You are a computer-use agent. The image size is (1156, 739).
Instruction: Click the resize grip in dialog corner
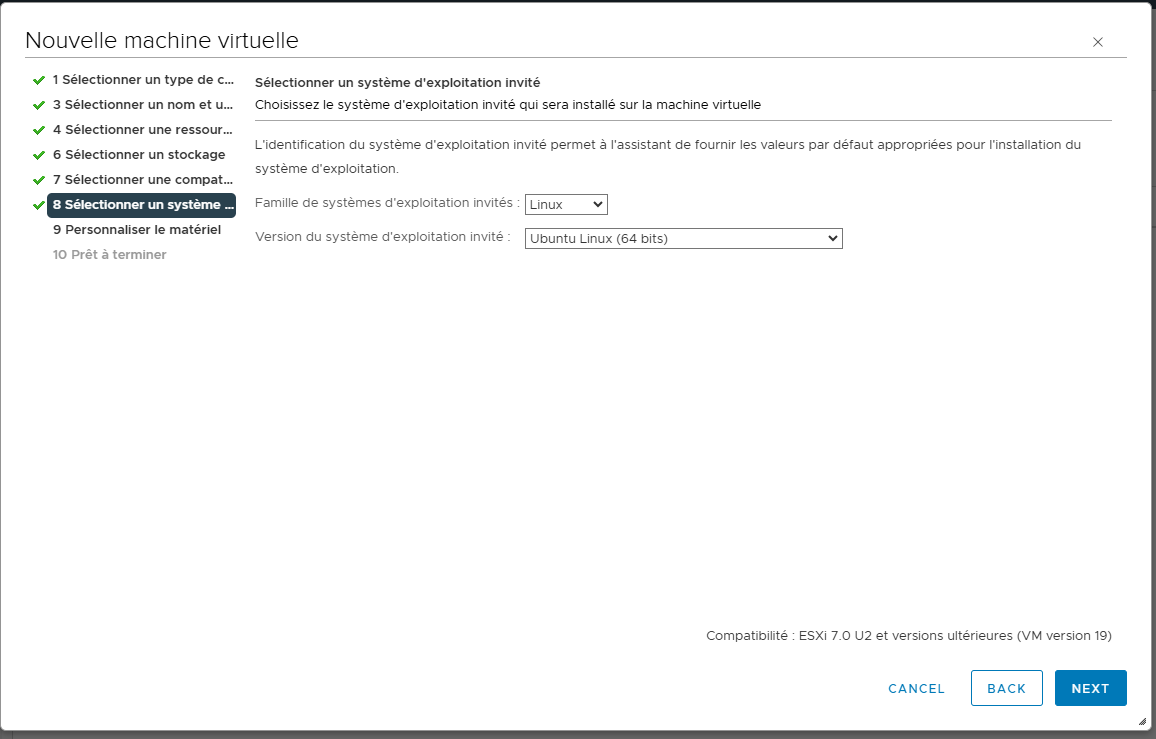point(1142,721)
